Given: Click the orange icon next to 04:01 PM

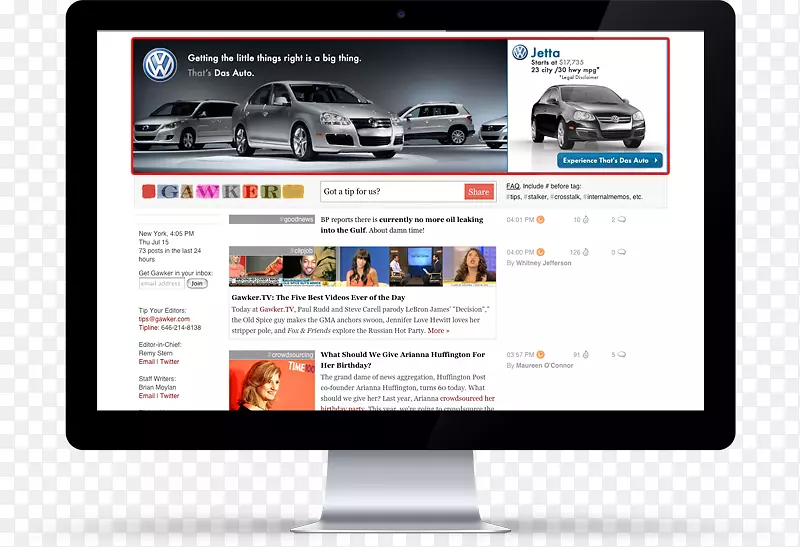Looking at the screenshot, I should 540,220.
